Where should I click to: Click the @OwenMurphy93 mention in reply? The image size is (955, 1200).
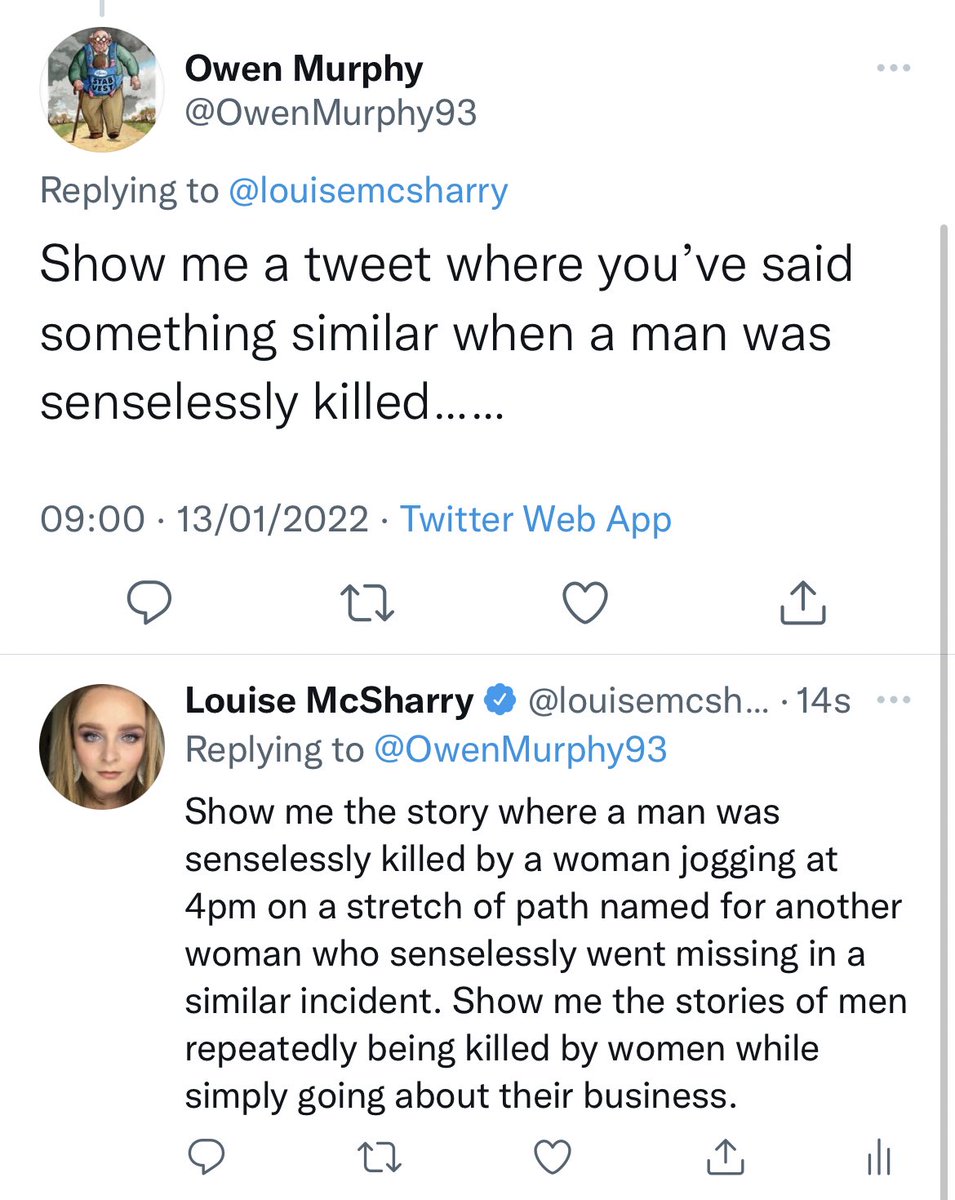click(519, 749)
